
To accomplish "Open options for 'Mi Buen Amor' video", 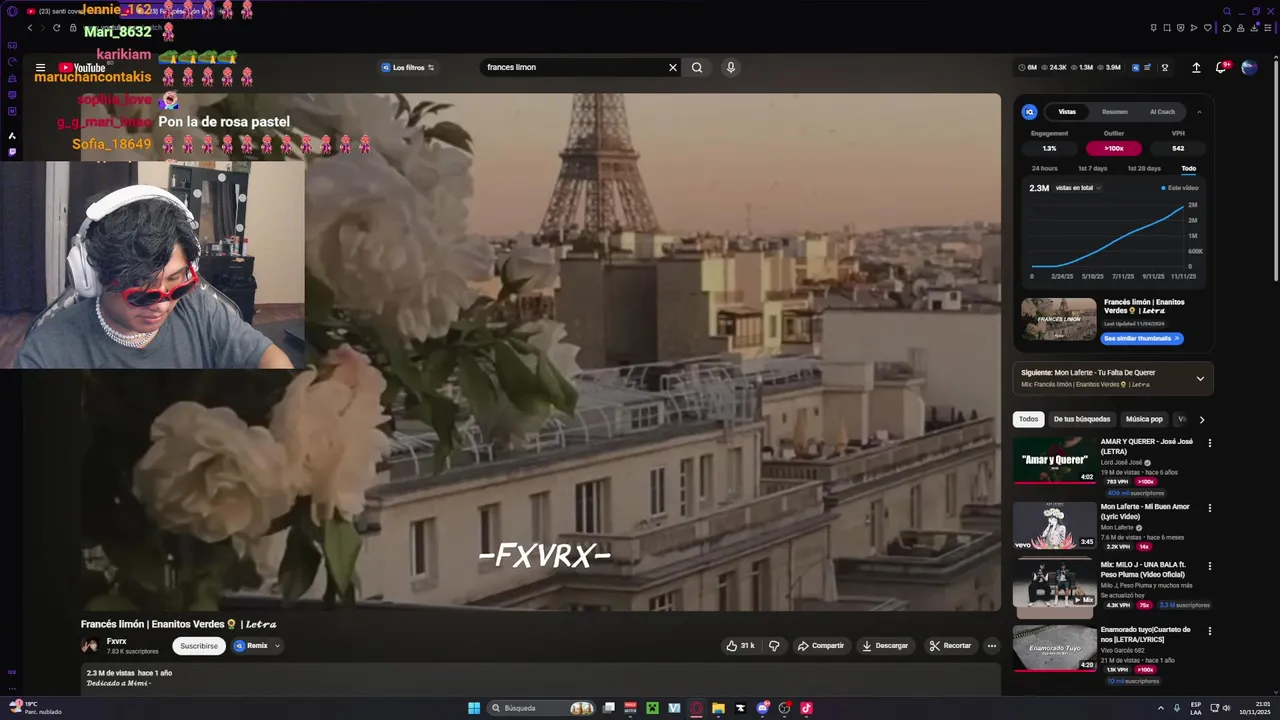I will coord(1210,508).
